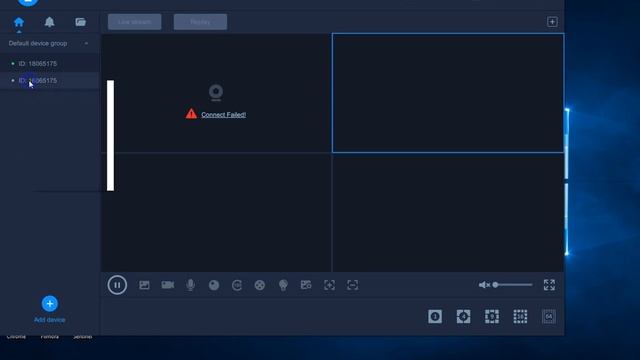Select the Default device group label

click(38, 43)
